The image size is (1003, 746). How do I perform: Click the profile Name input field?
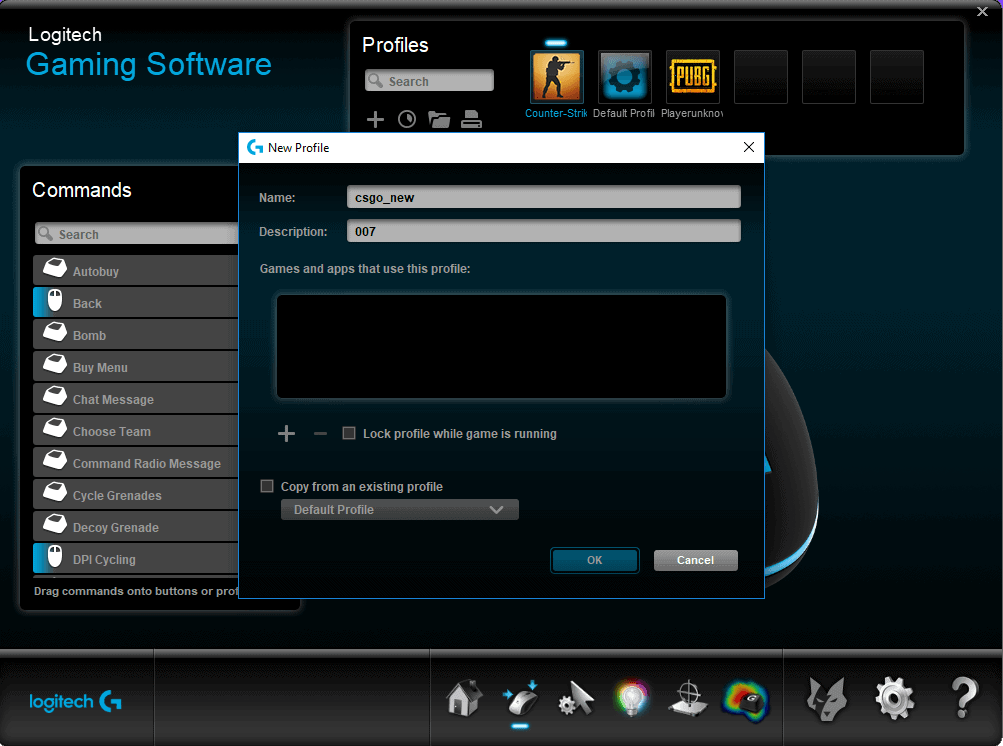tap(543, 197)
